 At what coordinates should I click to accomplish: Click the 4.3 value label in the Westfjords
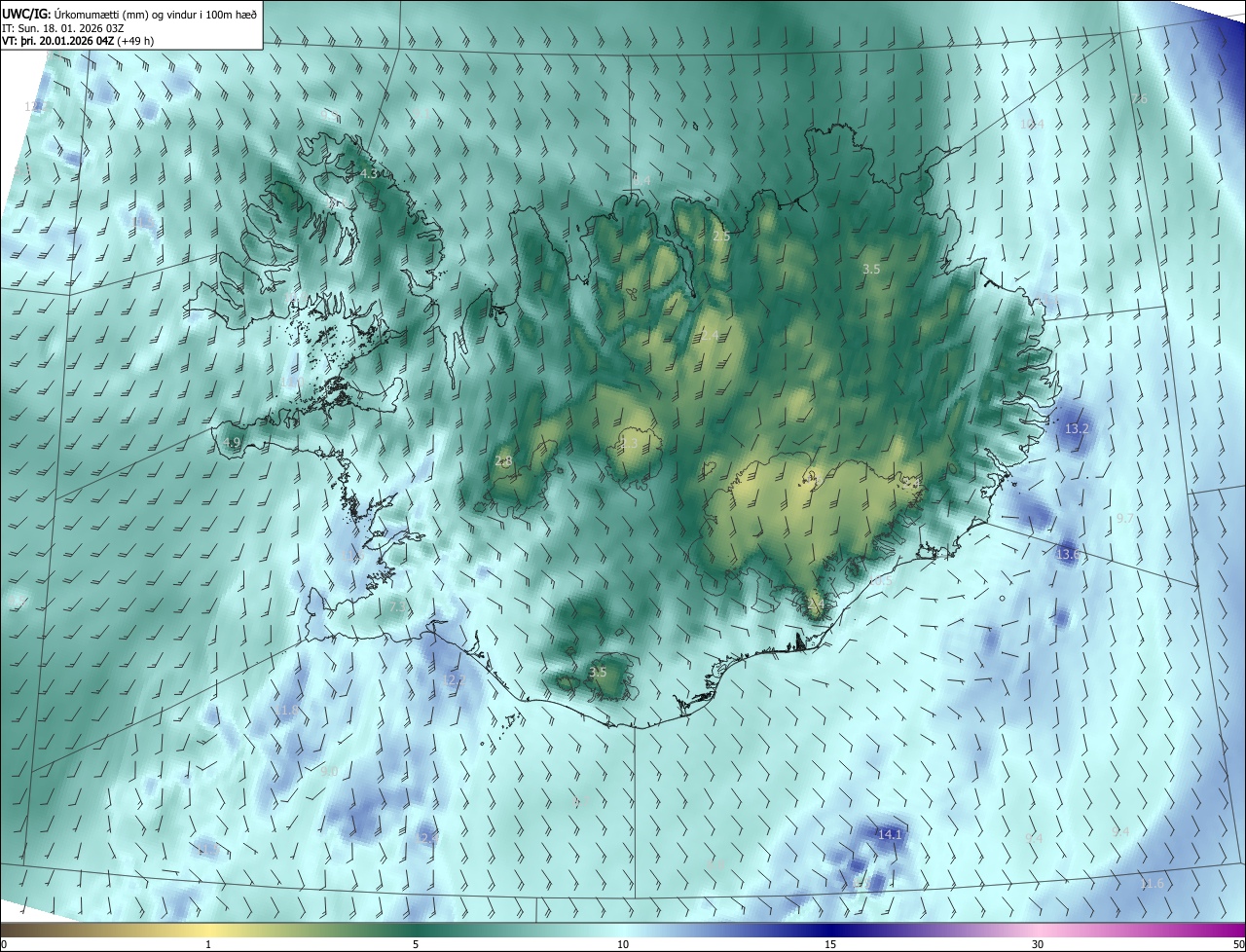coord(368,173)
